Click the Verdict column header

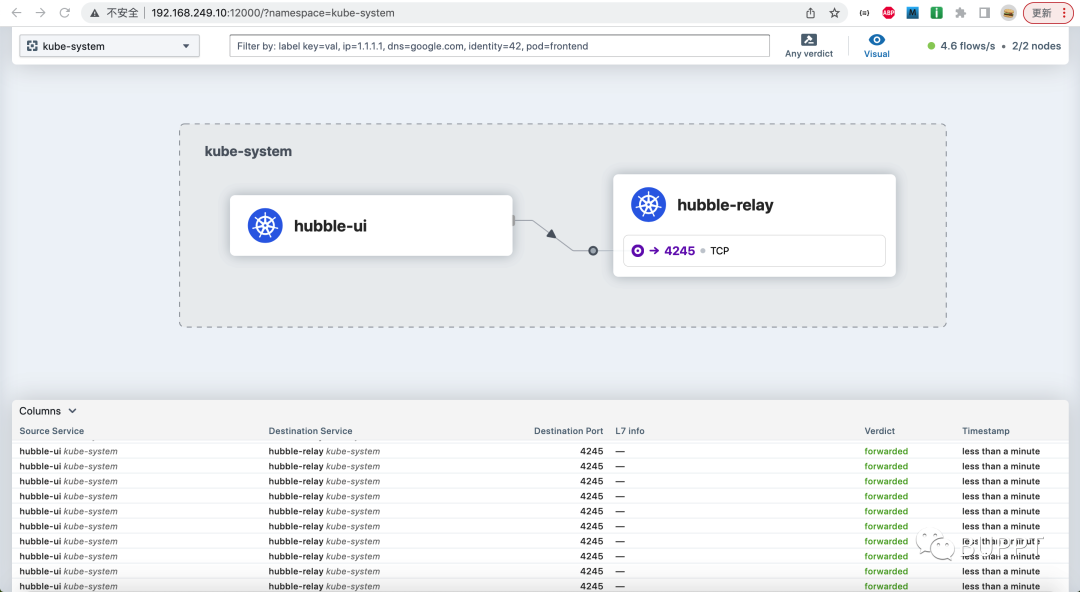pyautogui.click(x=880, y=431)
